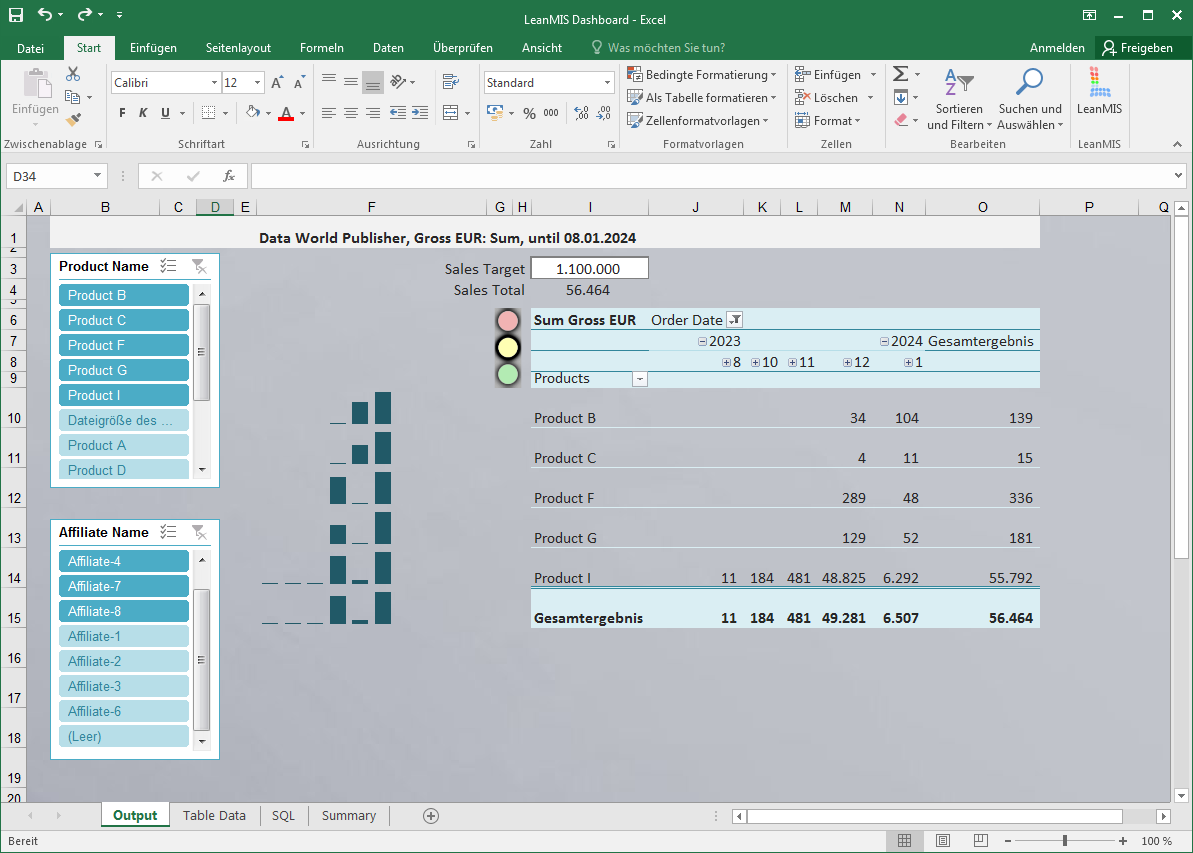Click the save icon in title bar
The image size is (1193, 853).
(x=16, y=15)
